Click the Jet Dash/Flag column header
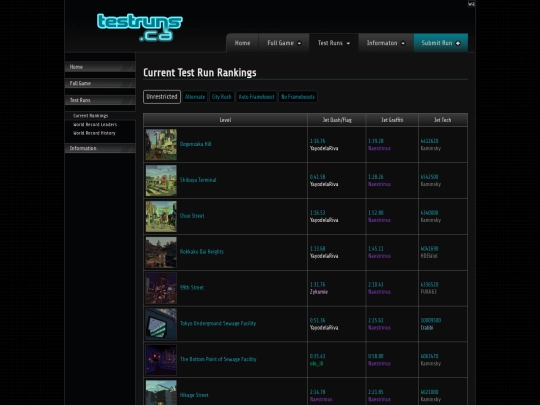 tap(337, 120)
